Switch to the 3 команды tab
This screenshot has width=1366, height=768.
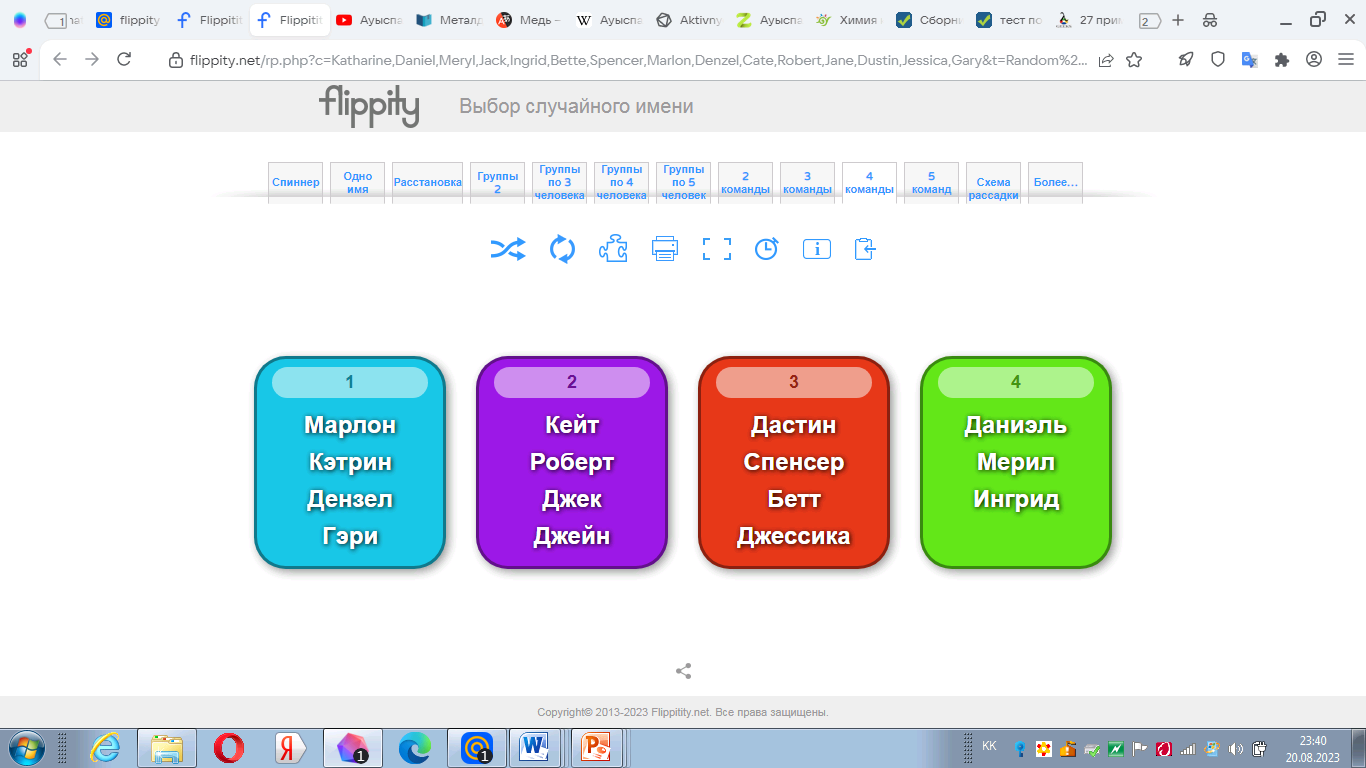tap(808, 183)
